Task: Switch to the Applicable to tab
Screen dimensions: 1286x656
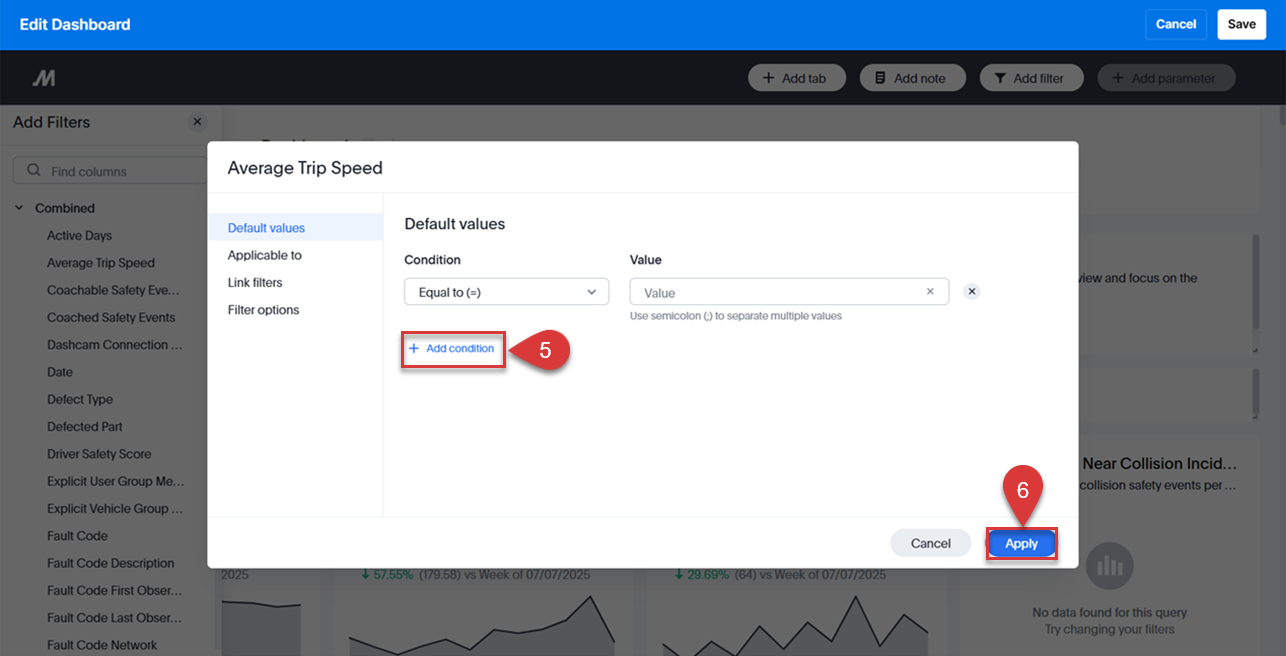Action: click(262, 254)
